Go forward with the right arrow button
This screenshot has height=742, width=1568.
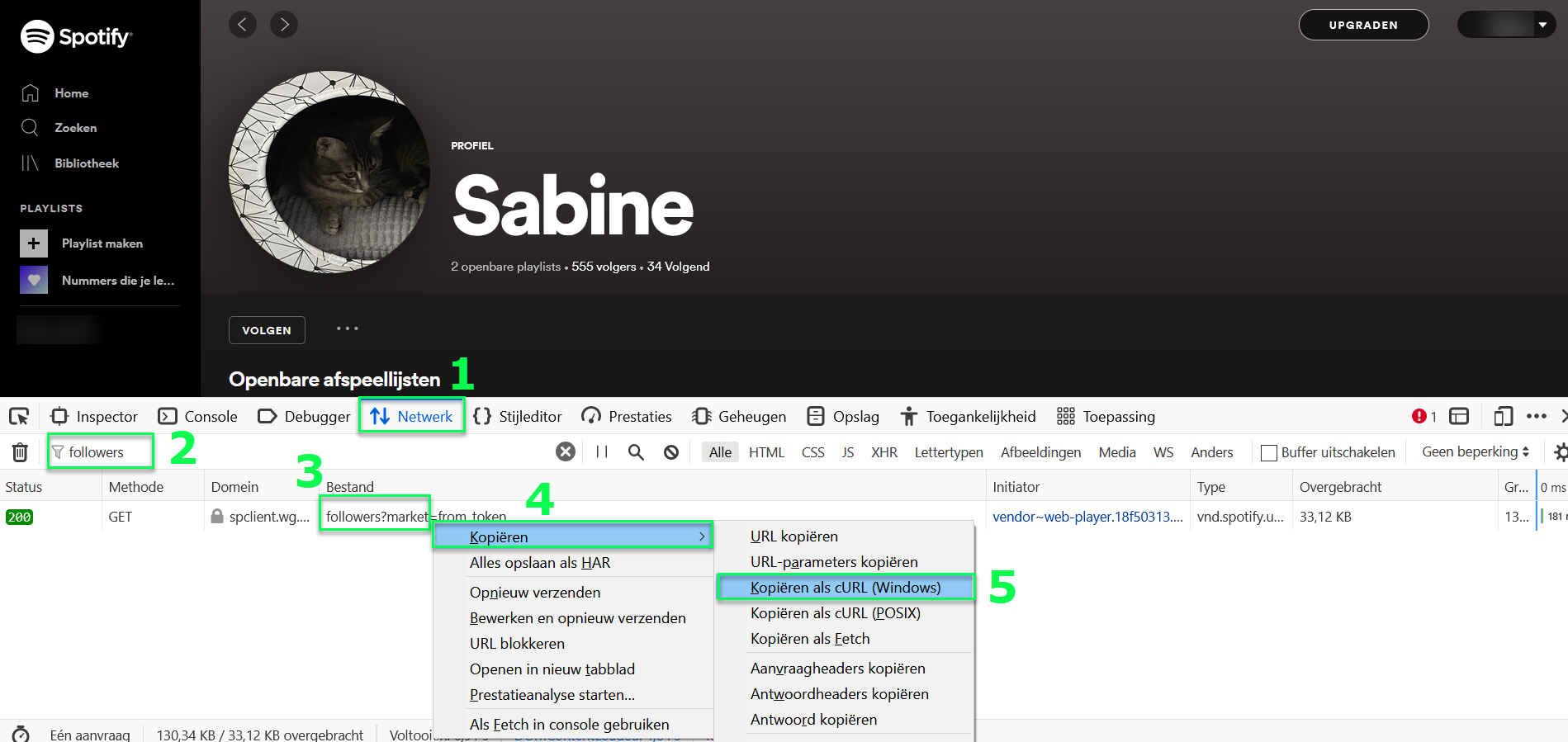coord(284,25)
